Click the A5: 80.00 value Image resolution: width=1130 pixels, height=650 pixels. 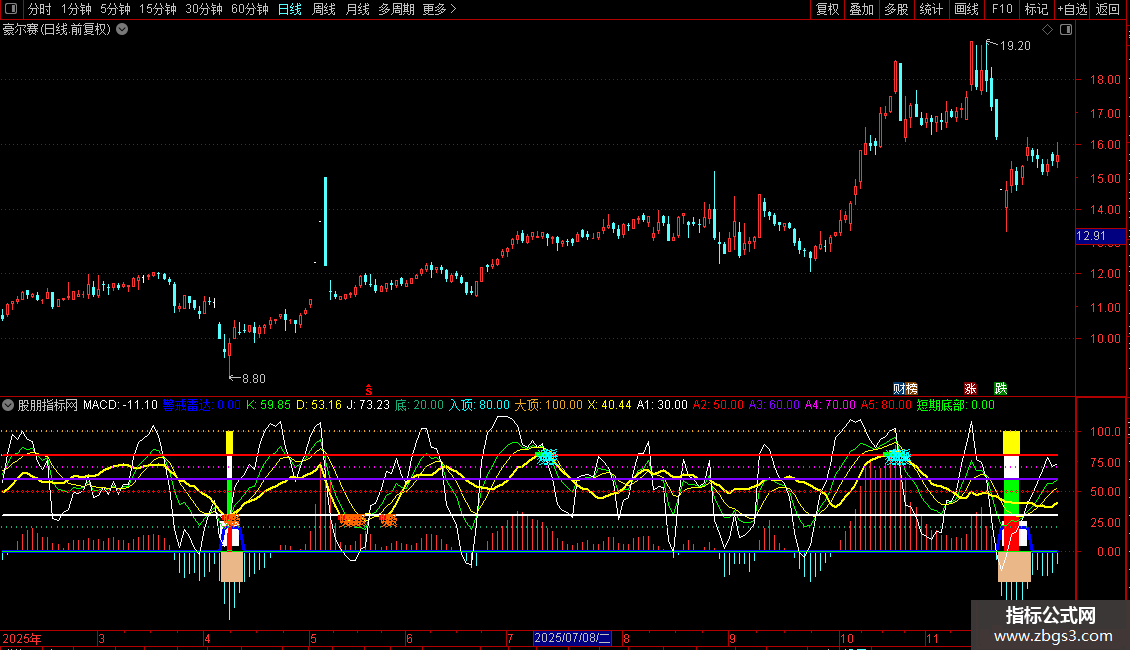(x=886, y=405)
